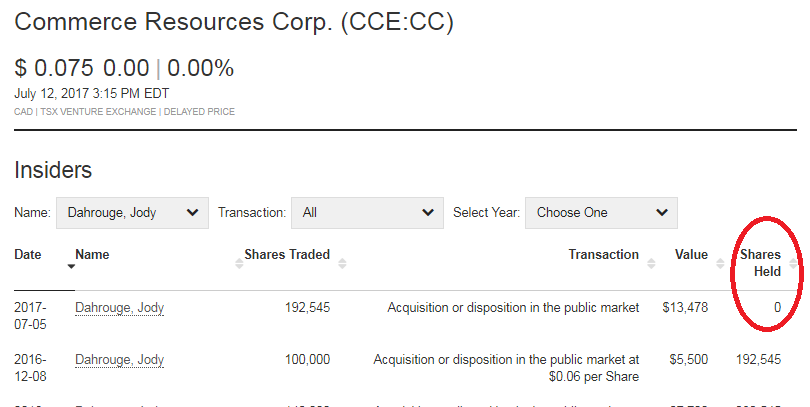Sort by the Date column header
This screenshot has height=407, width=810.
(28, 255)
